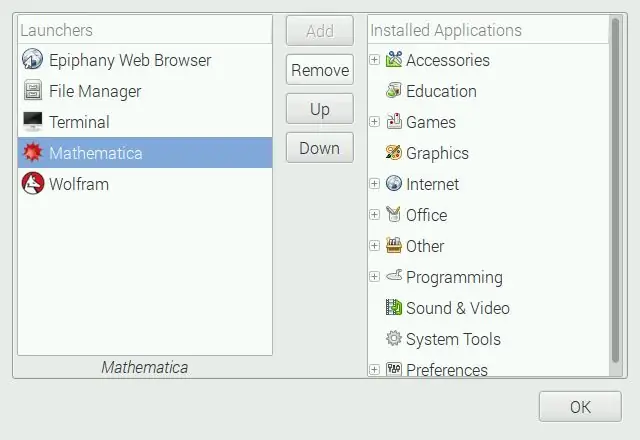Select the Wolfram wolf icon

click(32, 183)
